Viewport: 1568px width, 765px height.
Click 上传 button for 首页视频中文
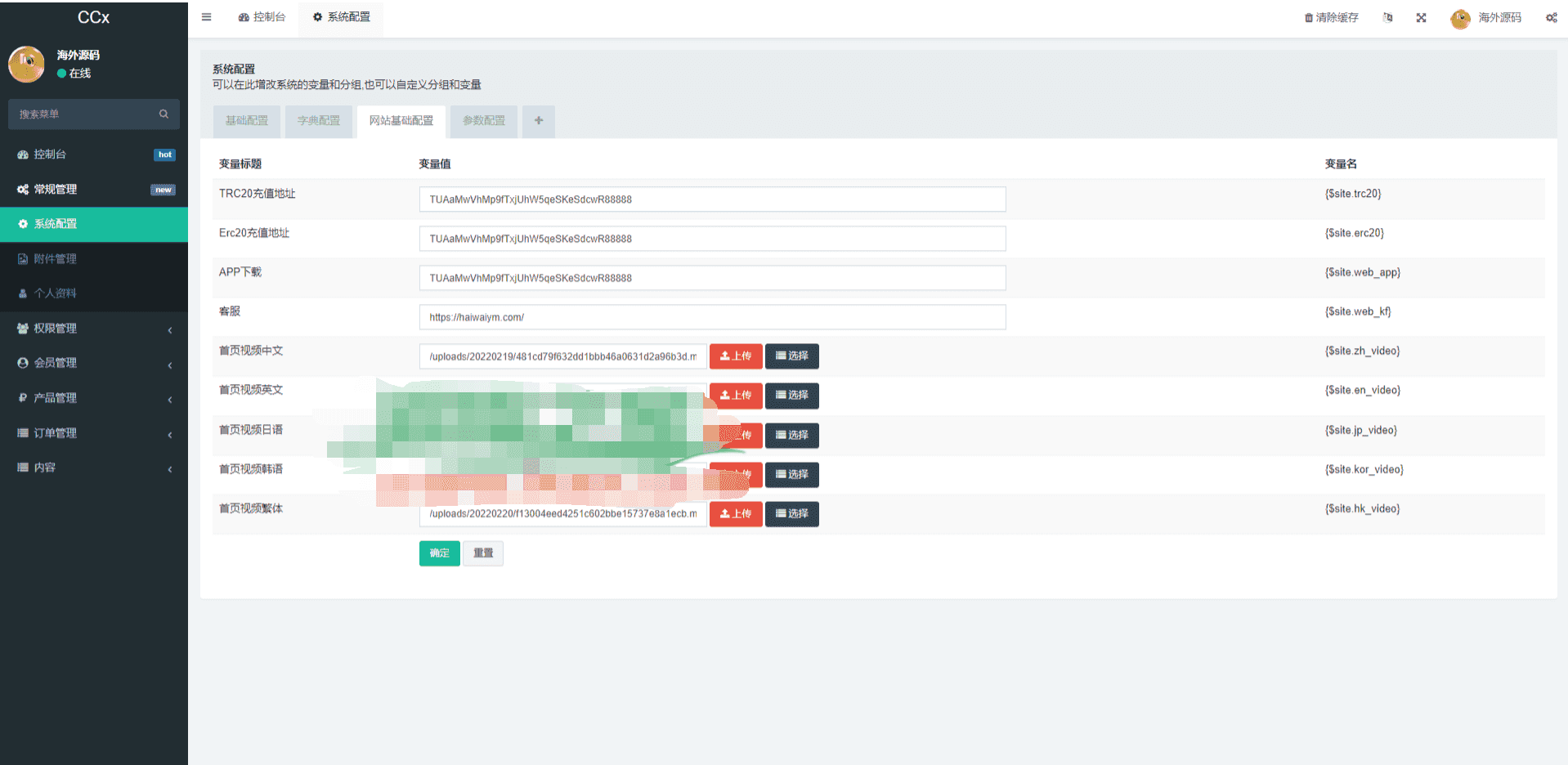pos(735,356)
